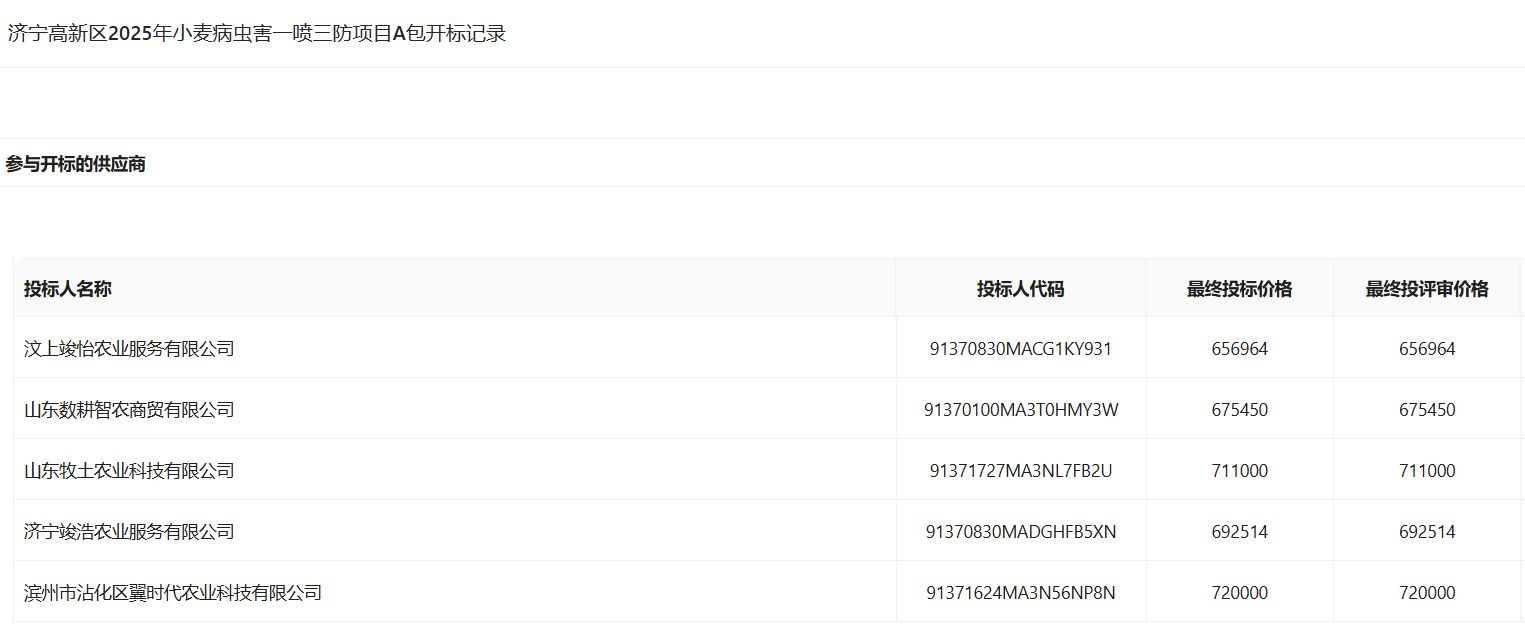The height and width of the screenshot is (635, 1525).
Task: Select the 滨州市沾化区翼时代农业科技有限公司 row
Action: (x=767, y=593)
